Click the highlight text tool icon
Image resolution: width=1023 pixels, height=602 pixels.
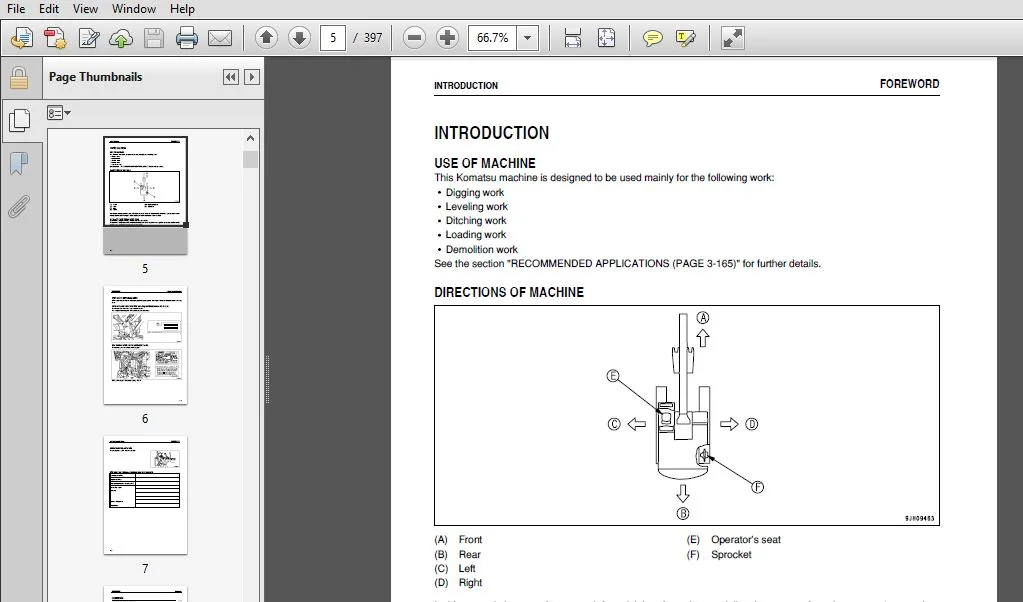tap(686, 38)
